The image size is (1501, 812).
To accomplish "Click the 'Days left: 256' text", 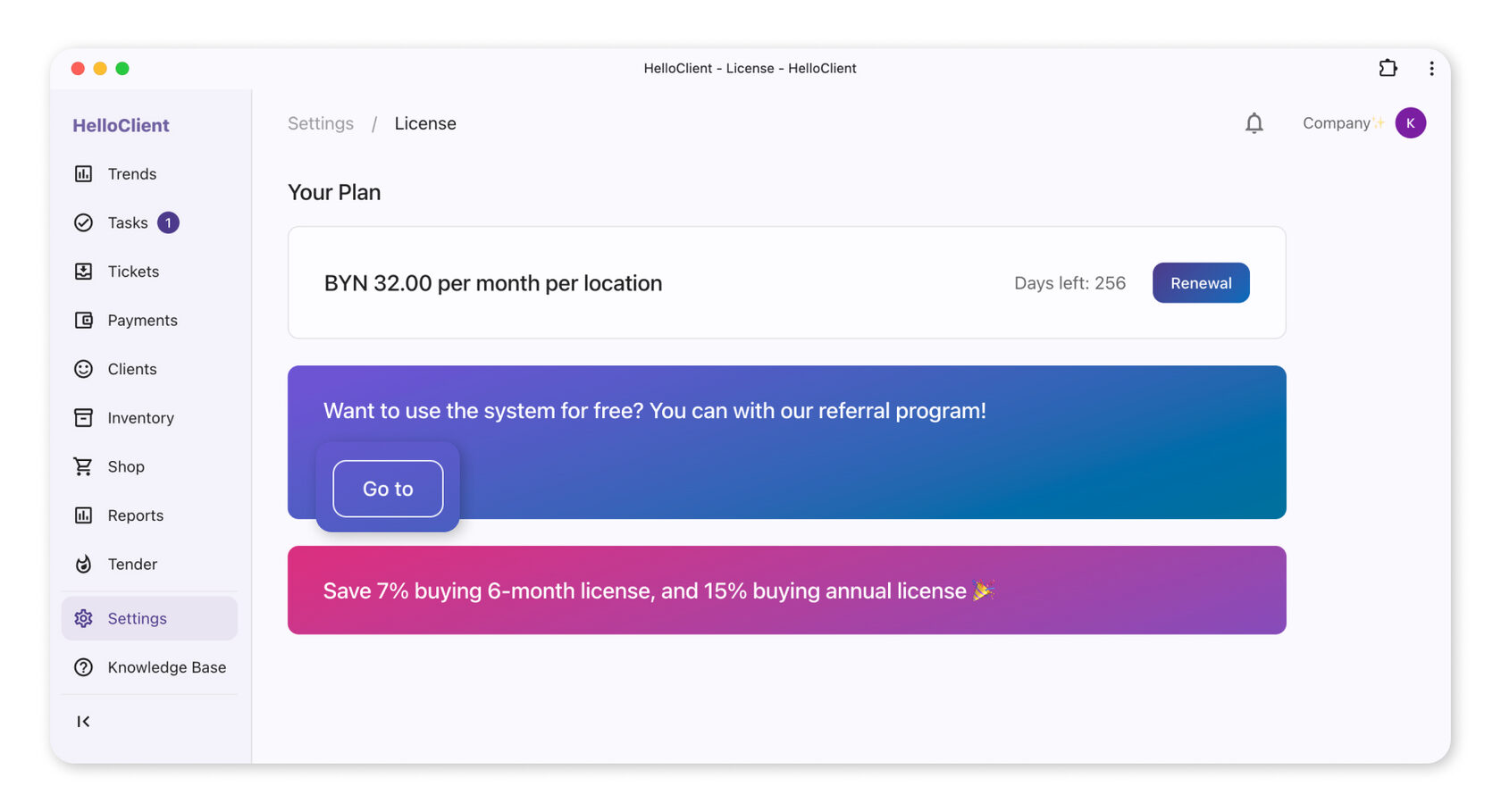I will click(1069, 283).
